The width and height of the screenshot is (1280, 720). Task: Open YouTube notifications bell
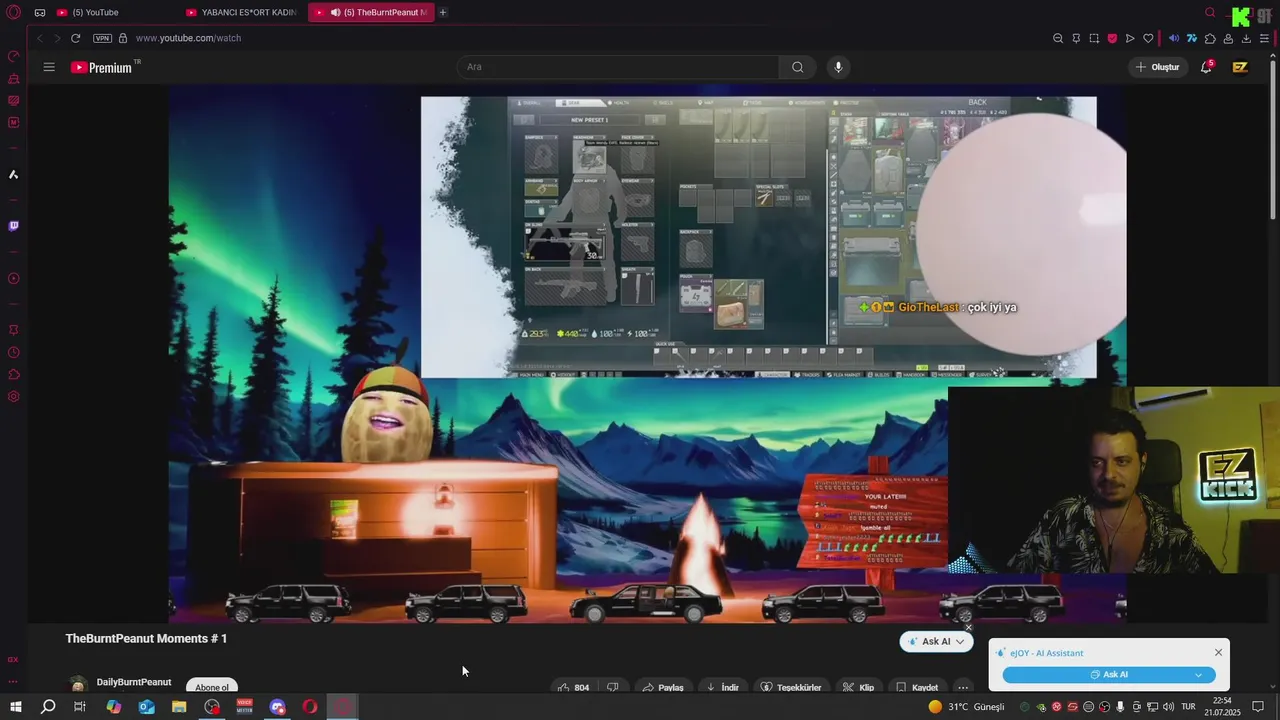pos(1206,67)
